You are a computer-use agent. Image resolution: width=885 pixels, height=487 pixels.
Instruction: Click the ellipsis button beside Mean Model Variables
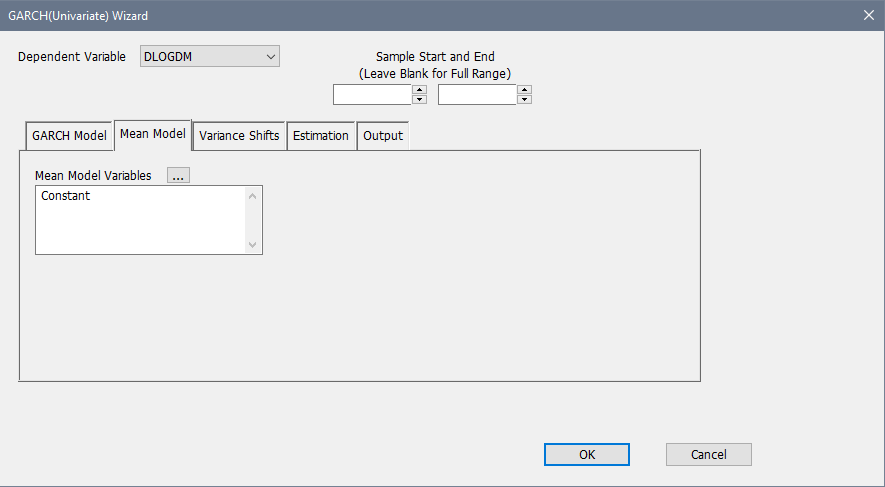pyautogui.click(x=178, y=176)
